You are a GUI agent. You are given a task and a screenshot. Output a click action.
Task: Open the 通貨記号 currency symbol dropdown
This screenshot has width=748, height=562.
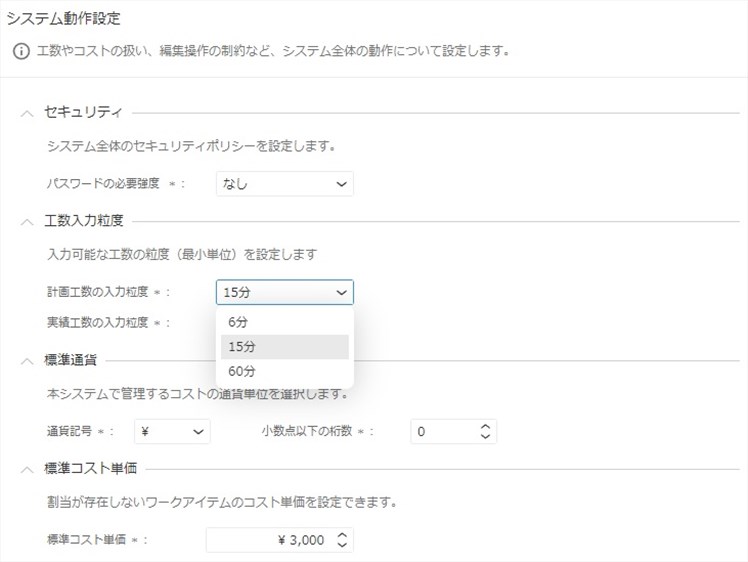coord(172,431)
